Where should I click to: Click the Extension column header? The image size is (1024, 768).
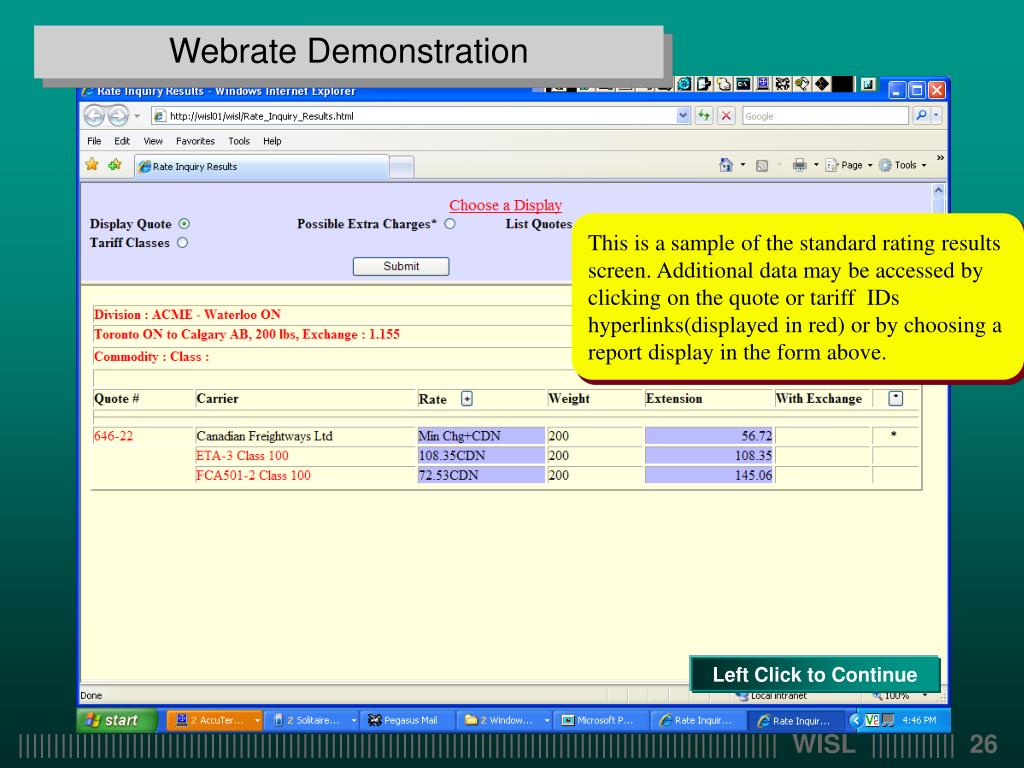674,398
